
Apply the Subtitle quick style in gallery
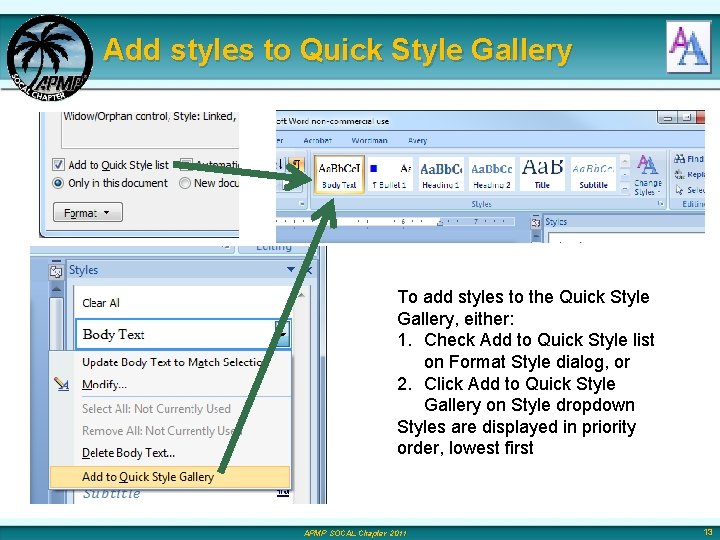(x=593, y=174)
